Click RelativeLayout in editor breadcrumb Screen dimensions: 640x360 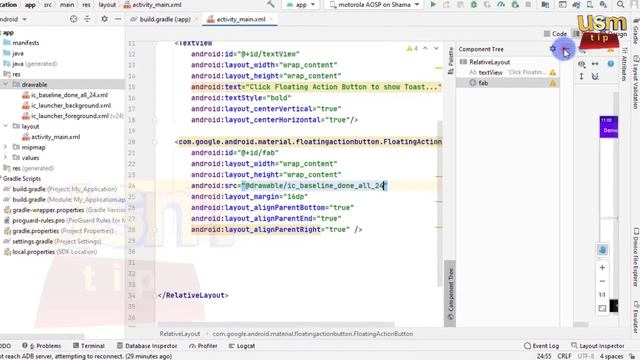point(180,333)
